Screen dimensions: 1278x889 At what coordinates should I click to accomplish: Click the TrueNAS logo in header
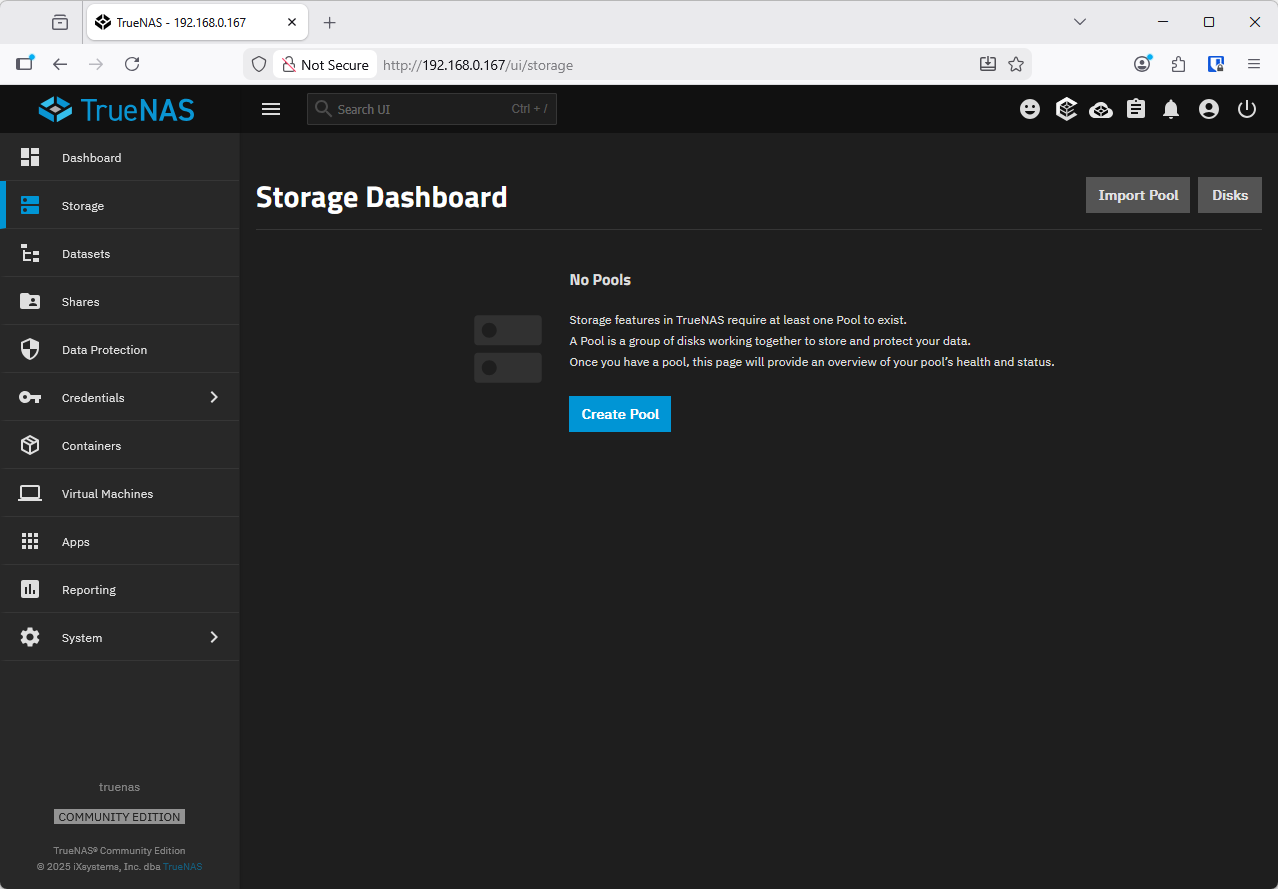click(117, 109)
